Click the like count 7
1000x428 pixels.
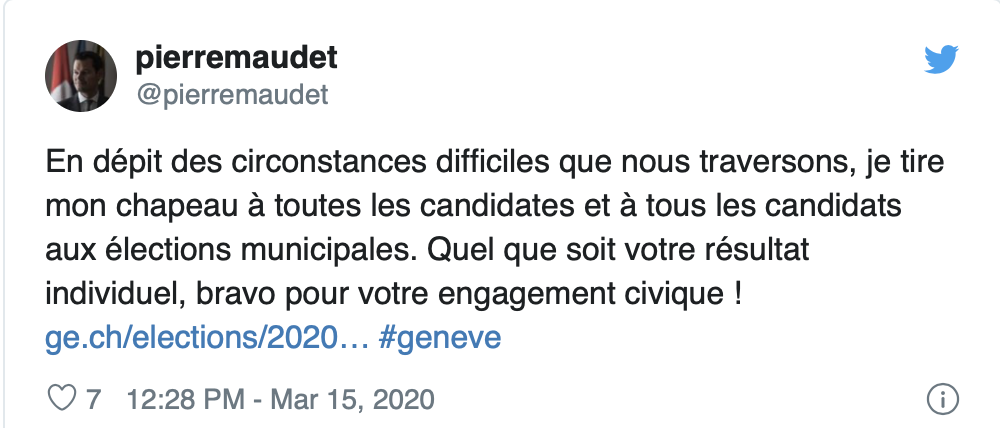pos(93,399)
